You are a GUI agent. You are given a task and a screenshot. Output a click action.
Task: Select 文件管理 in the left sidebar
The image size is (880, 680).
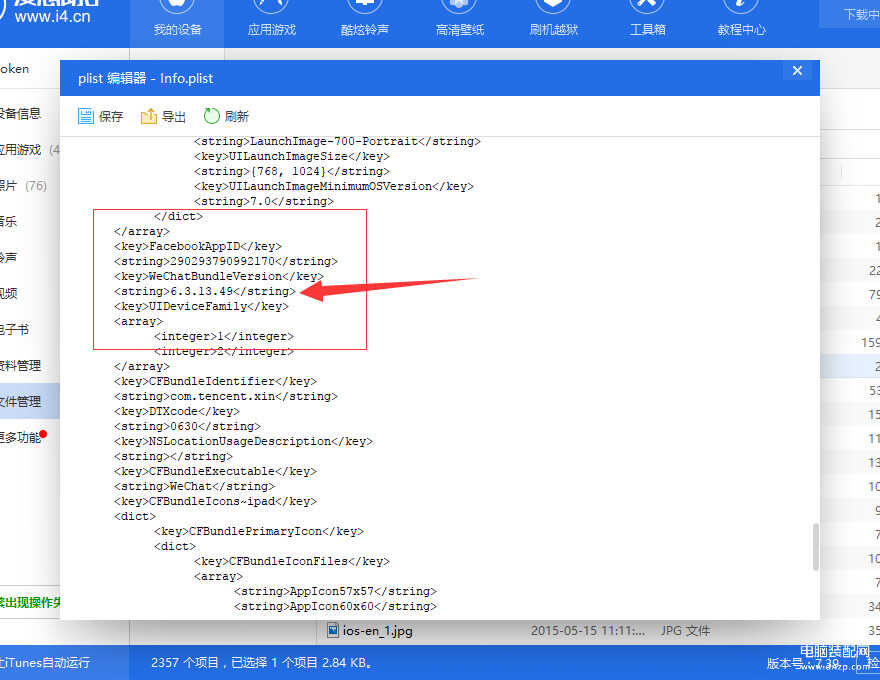[x=20, y=401]
